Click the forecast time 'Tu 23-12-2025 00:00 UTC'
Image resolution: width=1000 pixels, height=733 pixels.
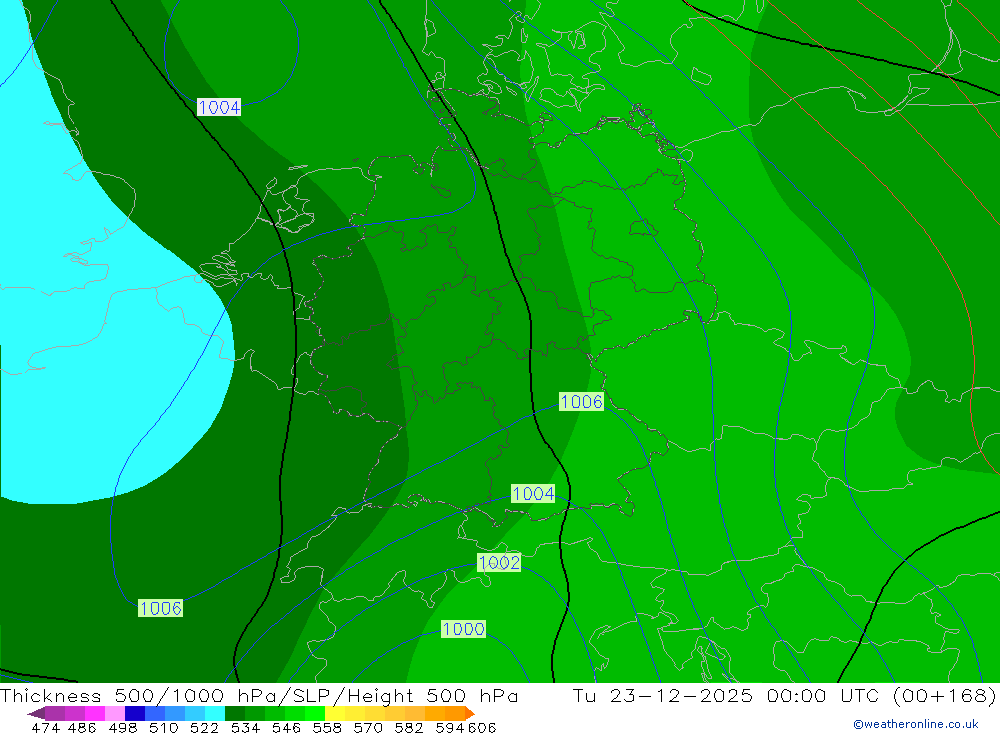(x=726, y=695)
